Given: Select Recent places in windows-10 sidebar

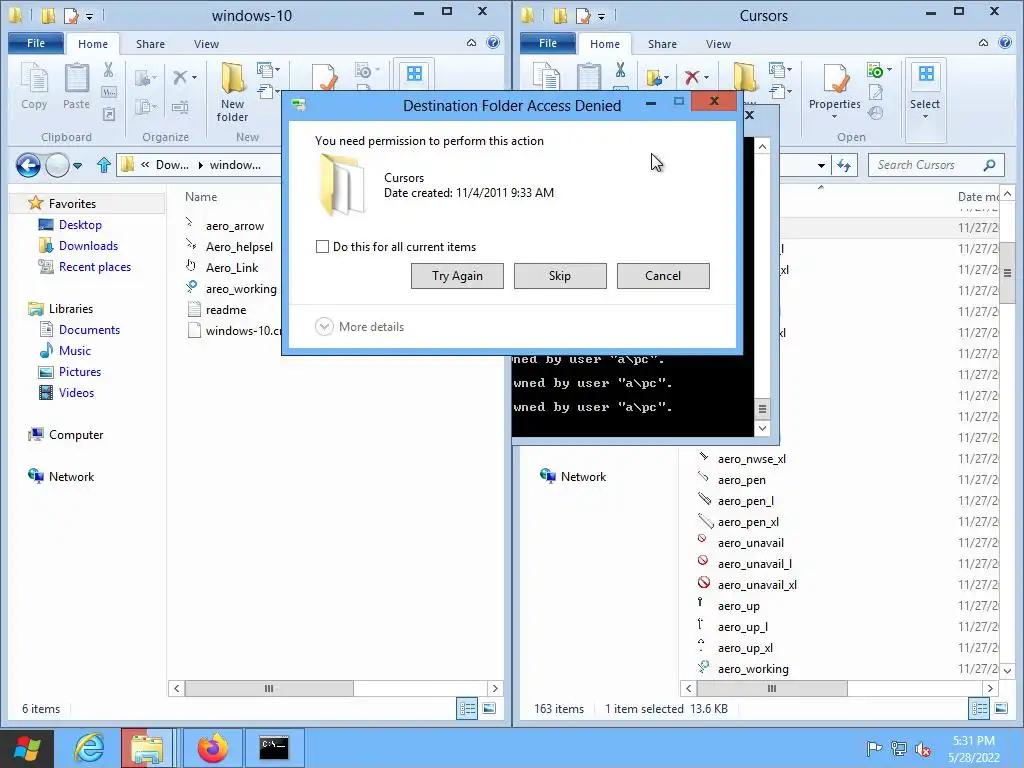Looking at the screenshot, I should [95, 266].
